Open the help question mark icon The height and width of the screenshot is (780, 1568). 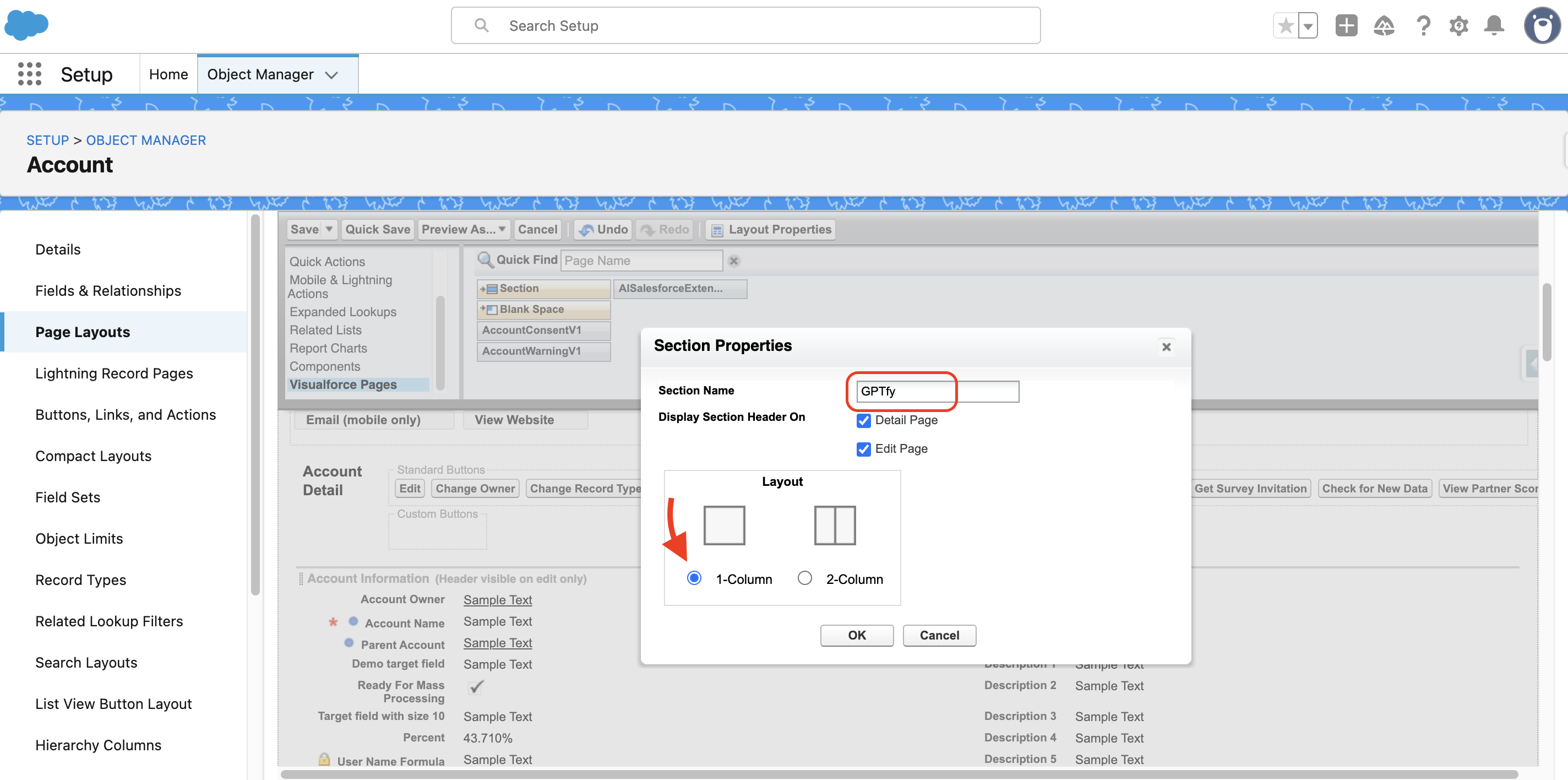[1423, 25]
